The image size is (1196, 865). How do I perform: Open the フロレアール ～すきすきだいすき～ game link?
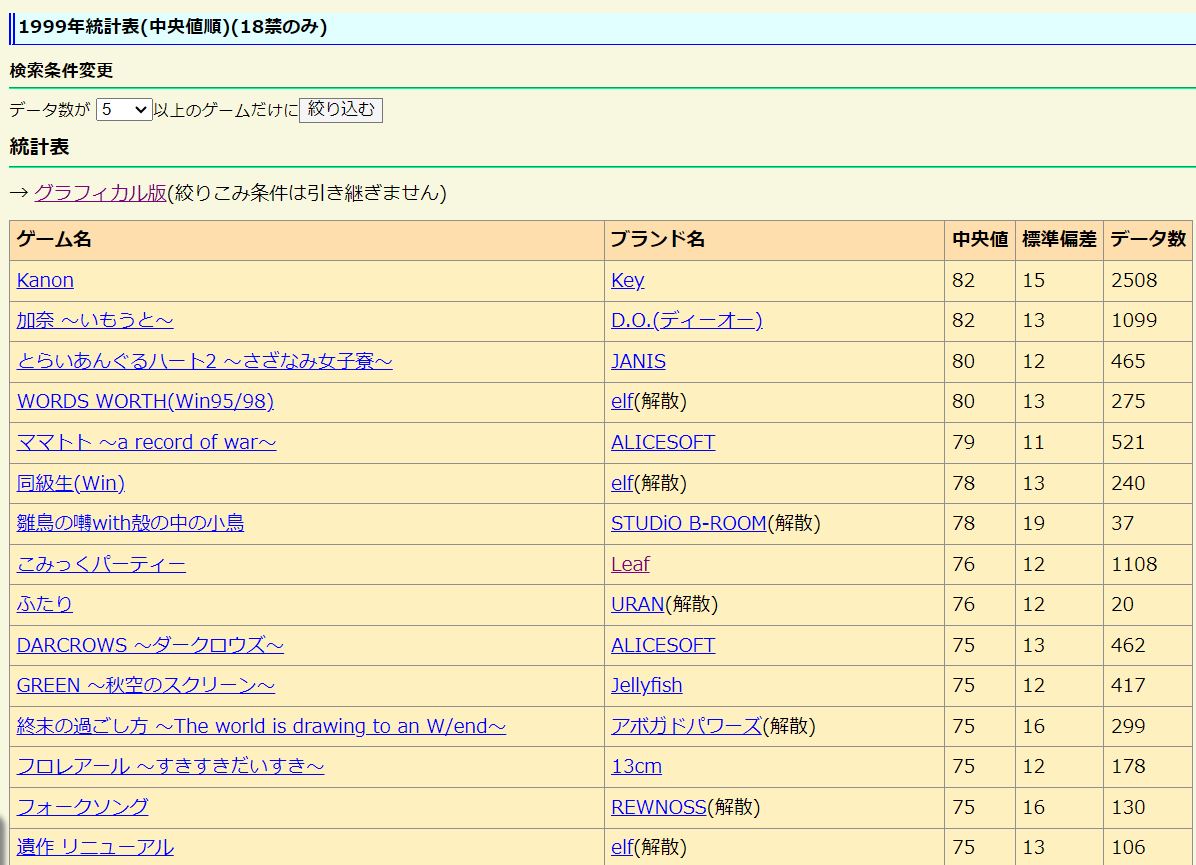click(170, 766)
